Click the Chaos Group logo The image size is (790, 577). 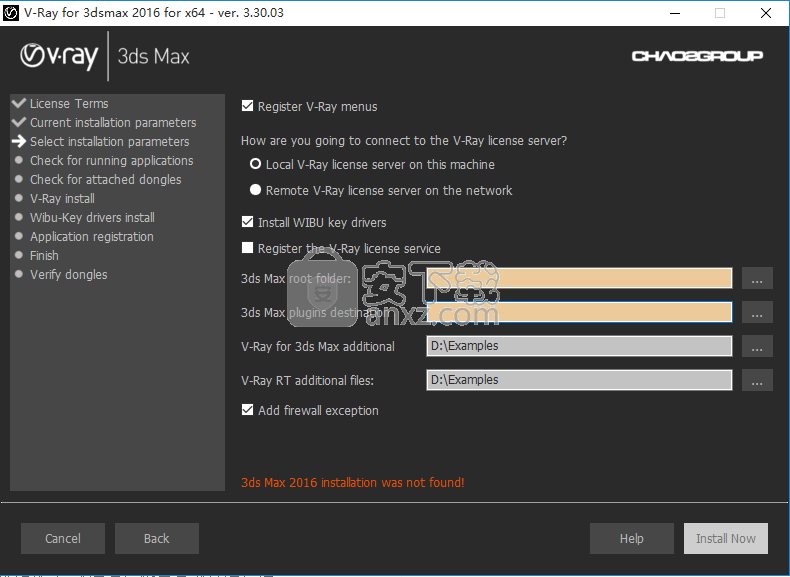697,56
